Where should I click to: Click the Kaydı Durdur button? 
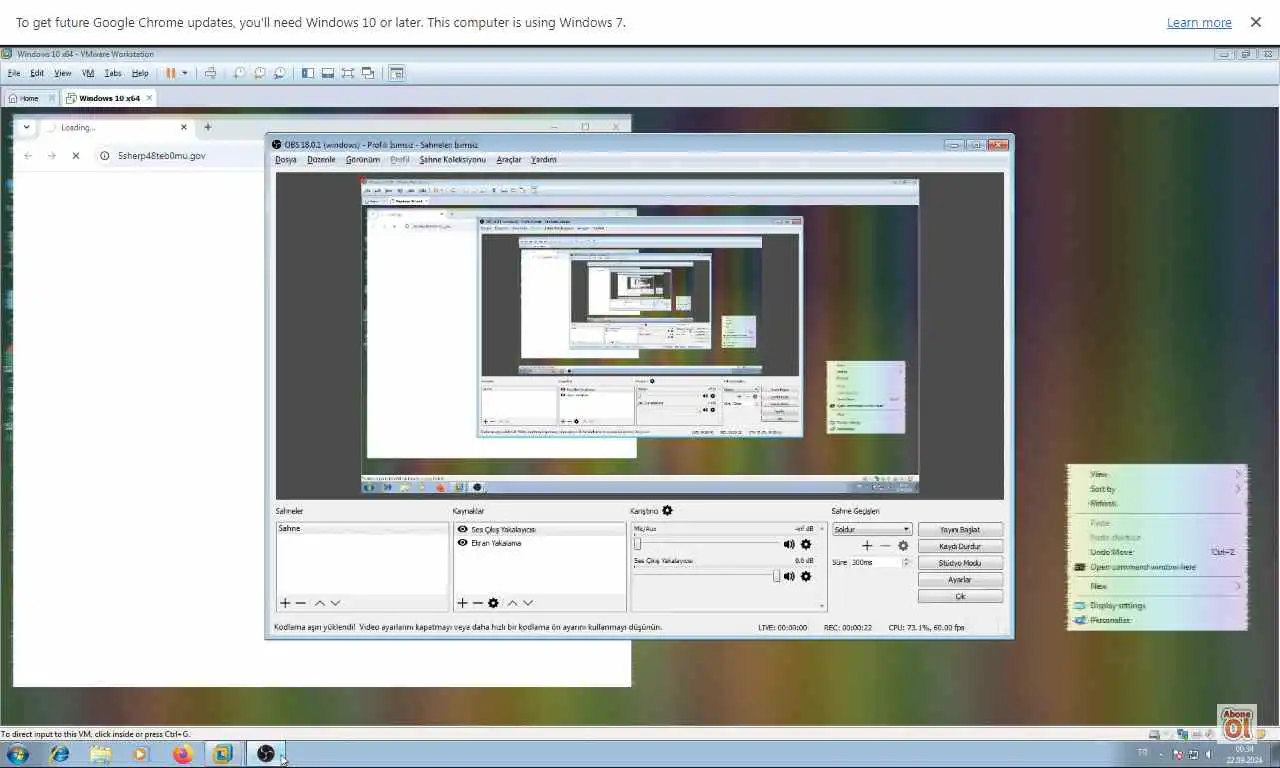[x=960, y=546]
